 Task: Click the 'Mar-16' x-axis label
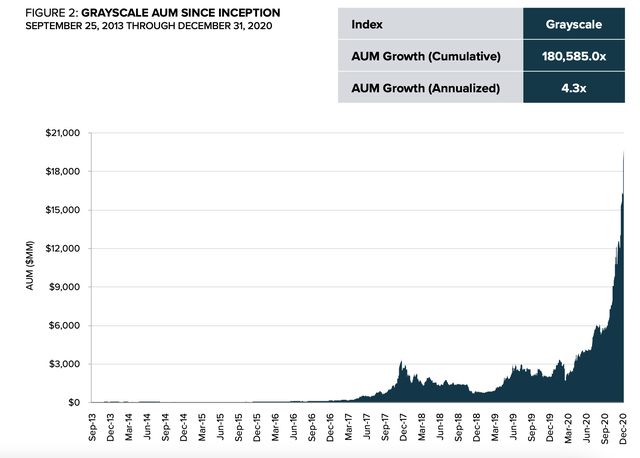276,427
